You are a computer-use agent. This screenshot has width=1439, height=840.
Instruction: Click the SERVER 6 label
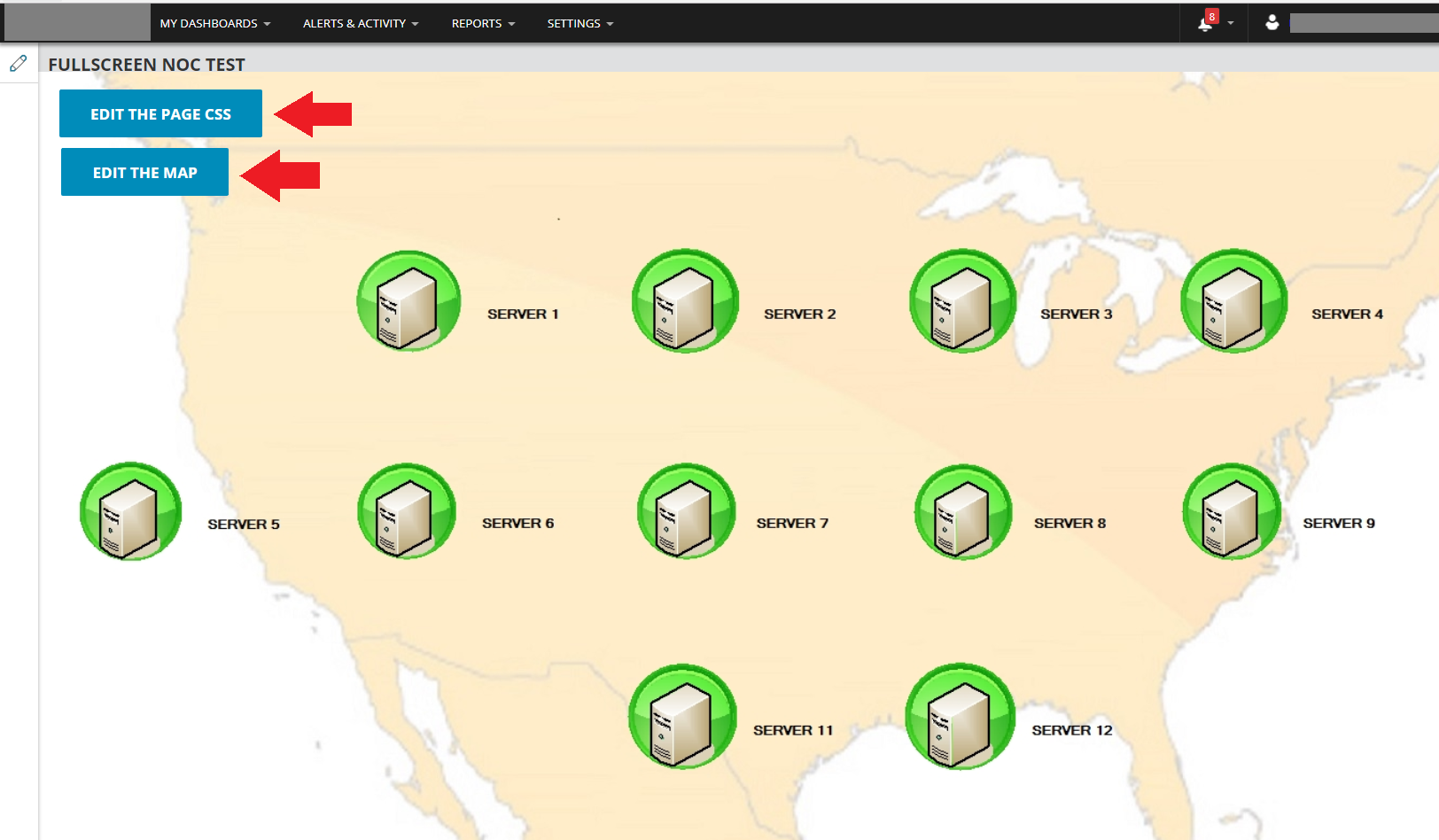(518, 524)
